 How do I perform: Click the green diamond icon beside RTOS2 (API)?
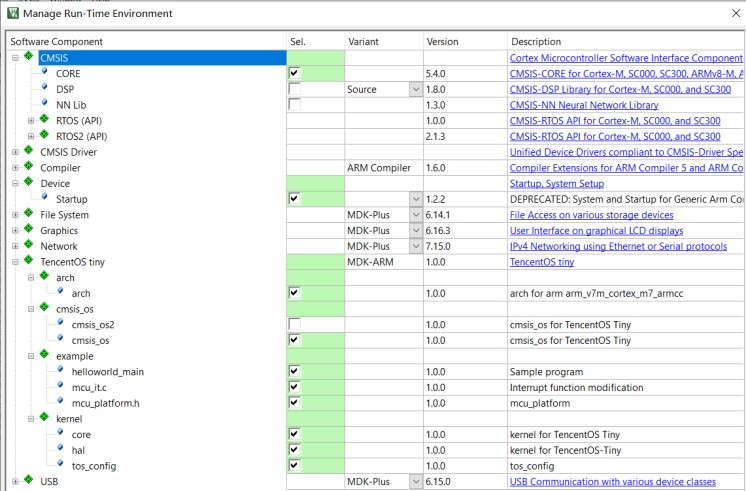tap(44, 135)
